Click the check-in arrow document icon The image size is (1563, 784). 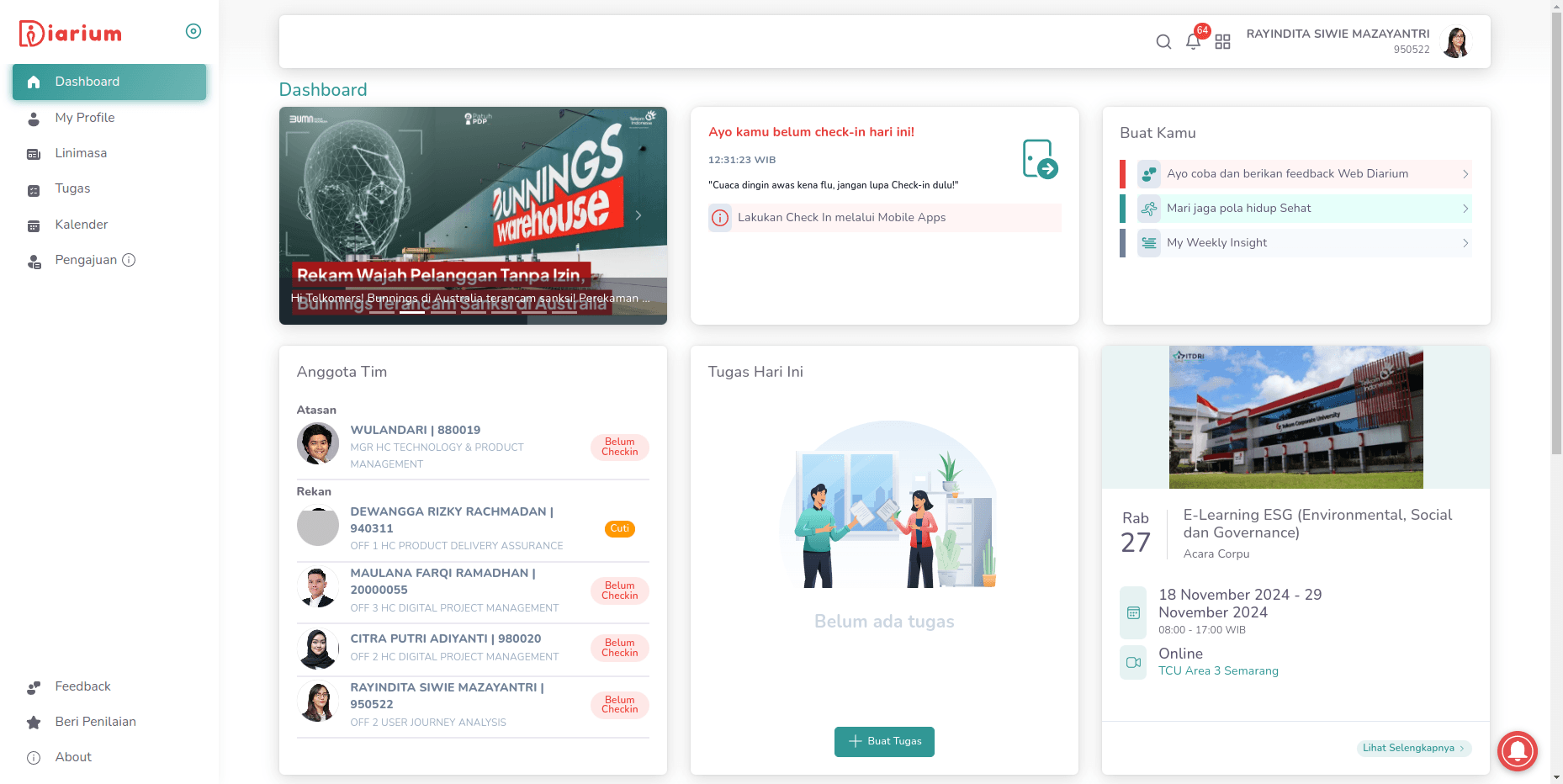pyautogui.click(x=1040, y=159)
